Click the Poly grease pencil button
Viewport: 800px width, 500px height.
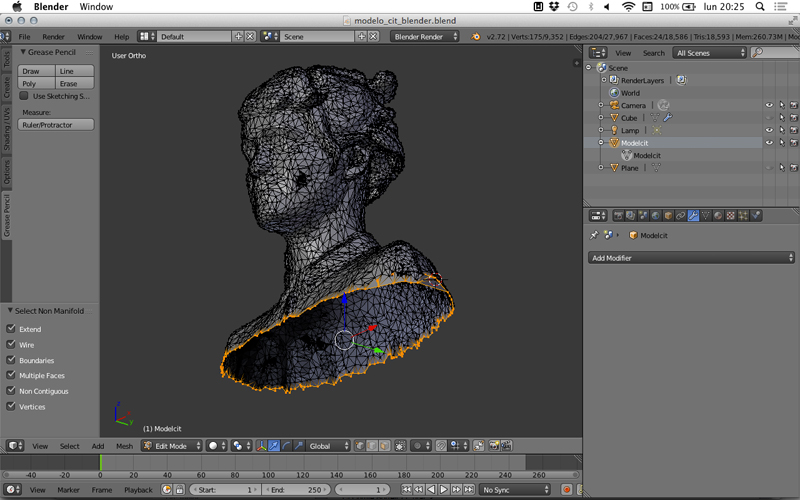[x=36, y=83]
